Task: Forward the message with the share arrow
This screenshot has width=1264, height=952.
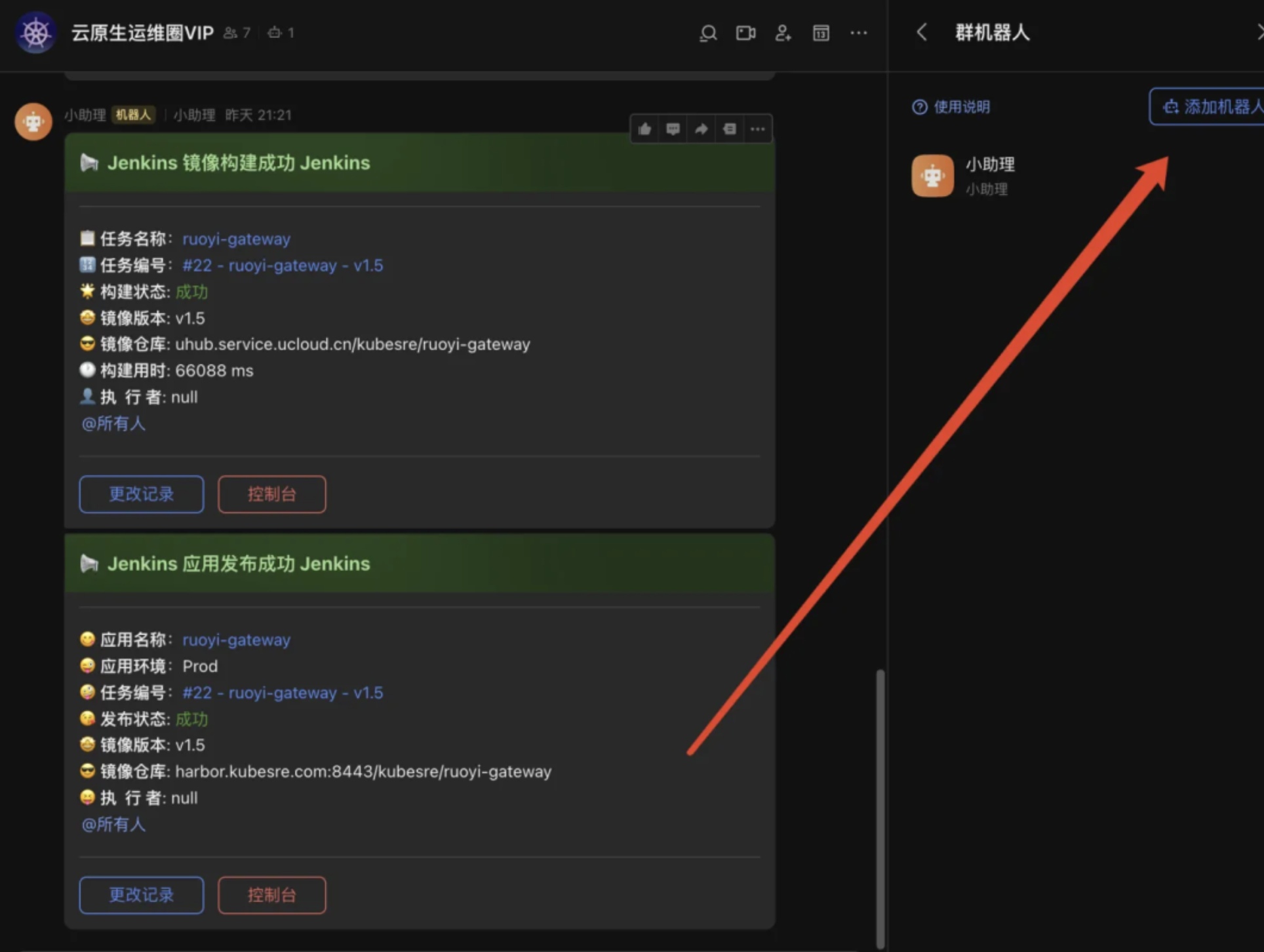Action: [701, 129]
